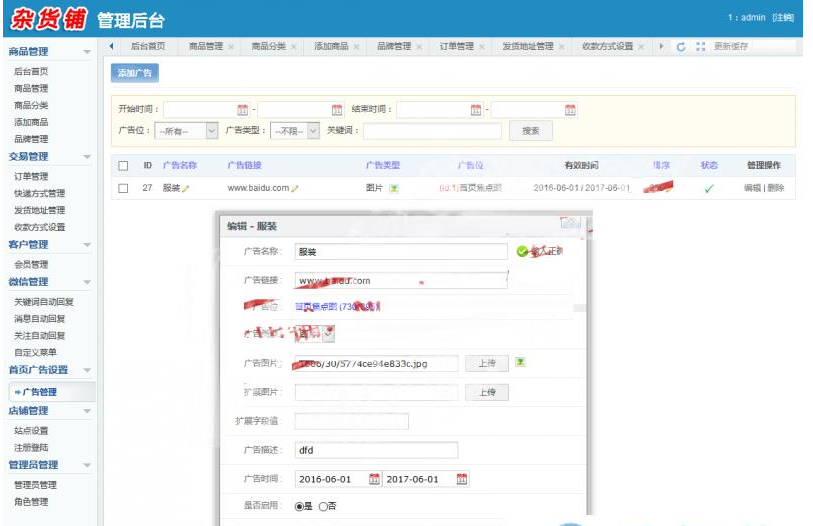
Task: Select 否 radio button for 是否启用
Action: (x=323, y=507)
